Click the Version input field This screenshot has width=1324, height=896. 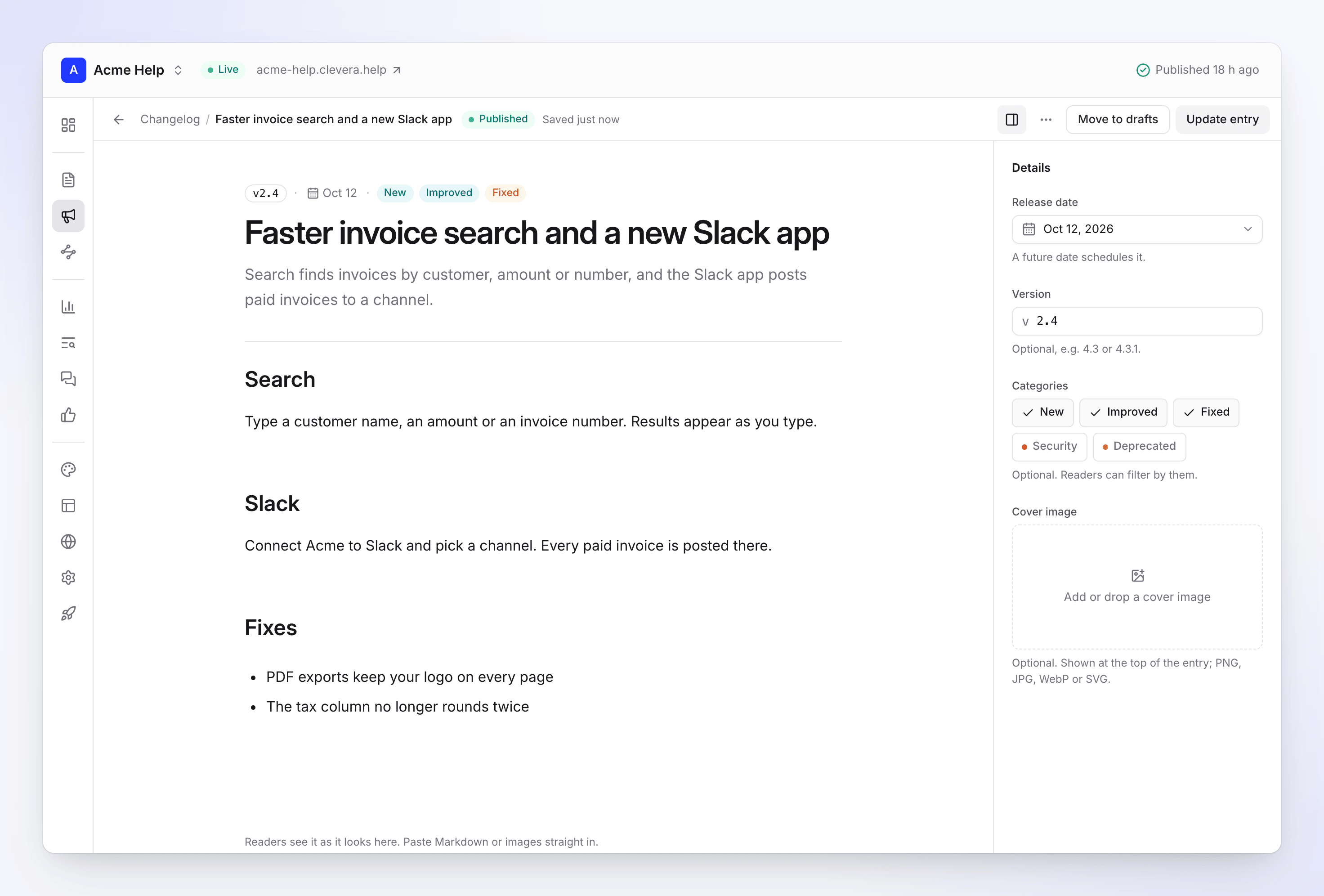[1136, 322]
